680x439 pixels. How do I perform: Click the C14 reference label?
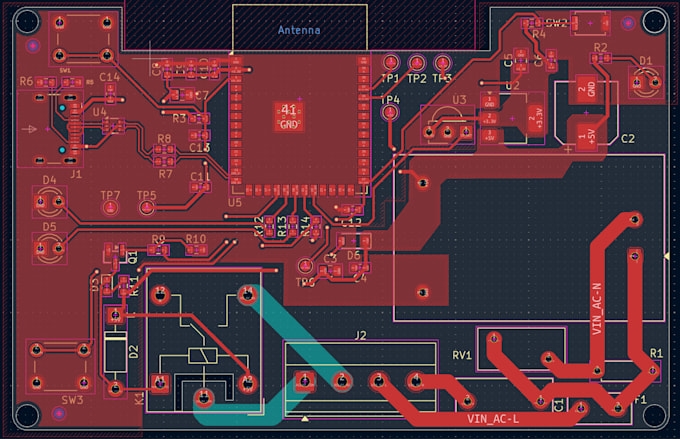pyautogui.click(x=109, y=77)
